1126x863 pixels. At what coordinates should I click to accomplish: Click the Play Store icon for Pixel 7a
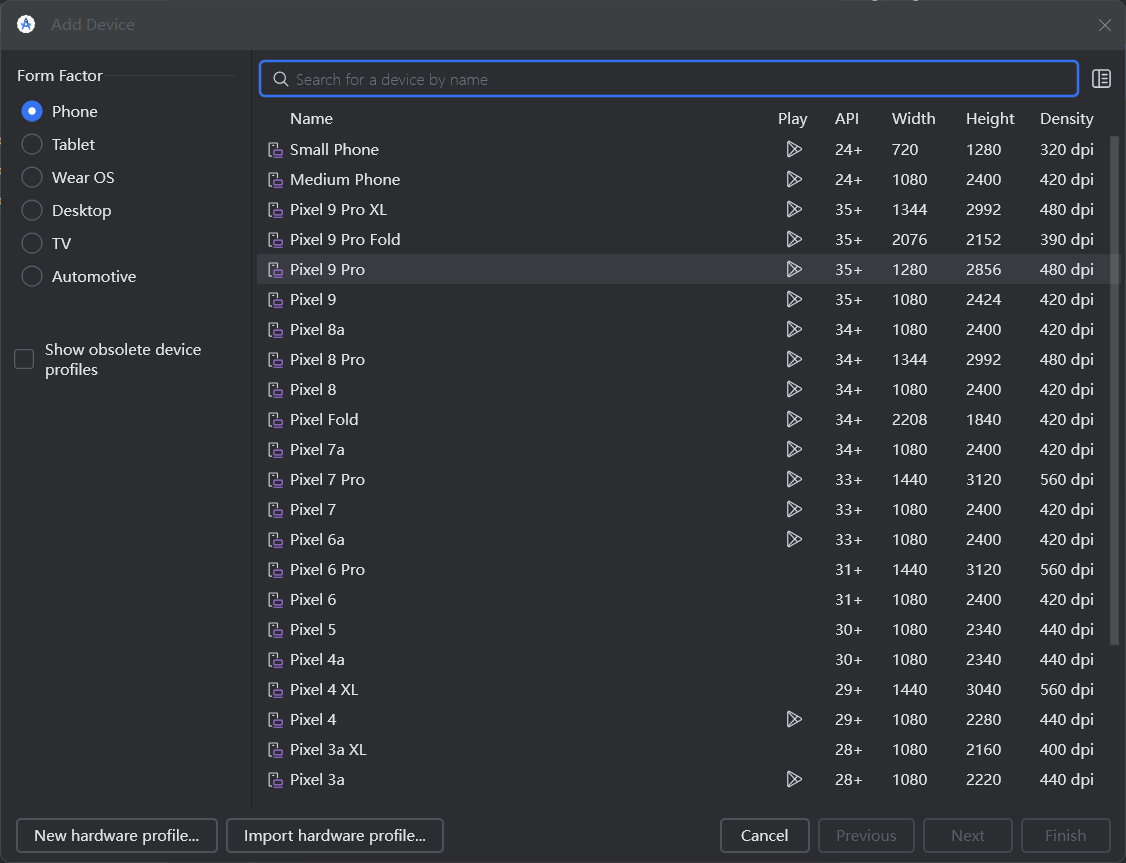tap(794, 449)
